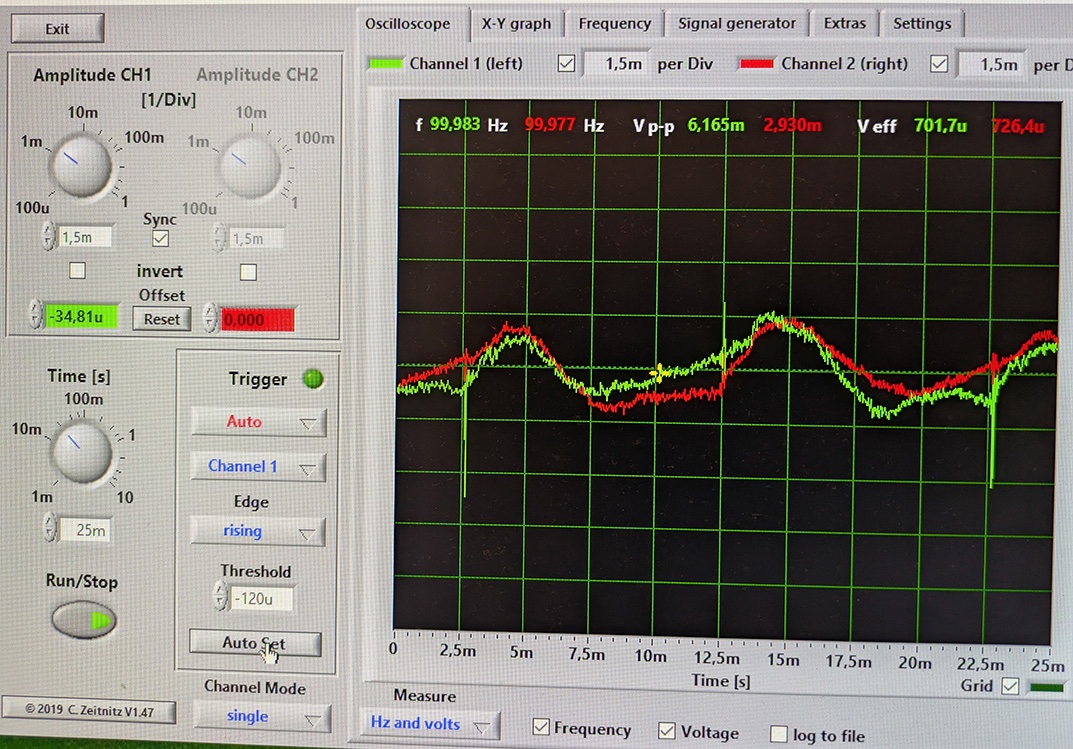The image size is (1073, 749).
Task: Toggle the Sync checkbox
Action: pyautogui.click(x=160, y=239)
